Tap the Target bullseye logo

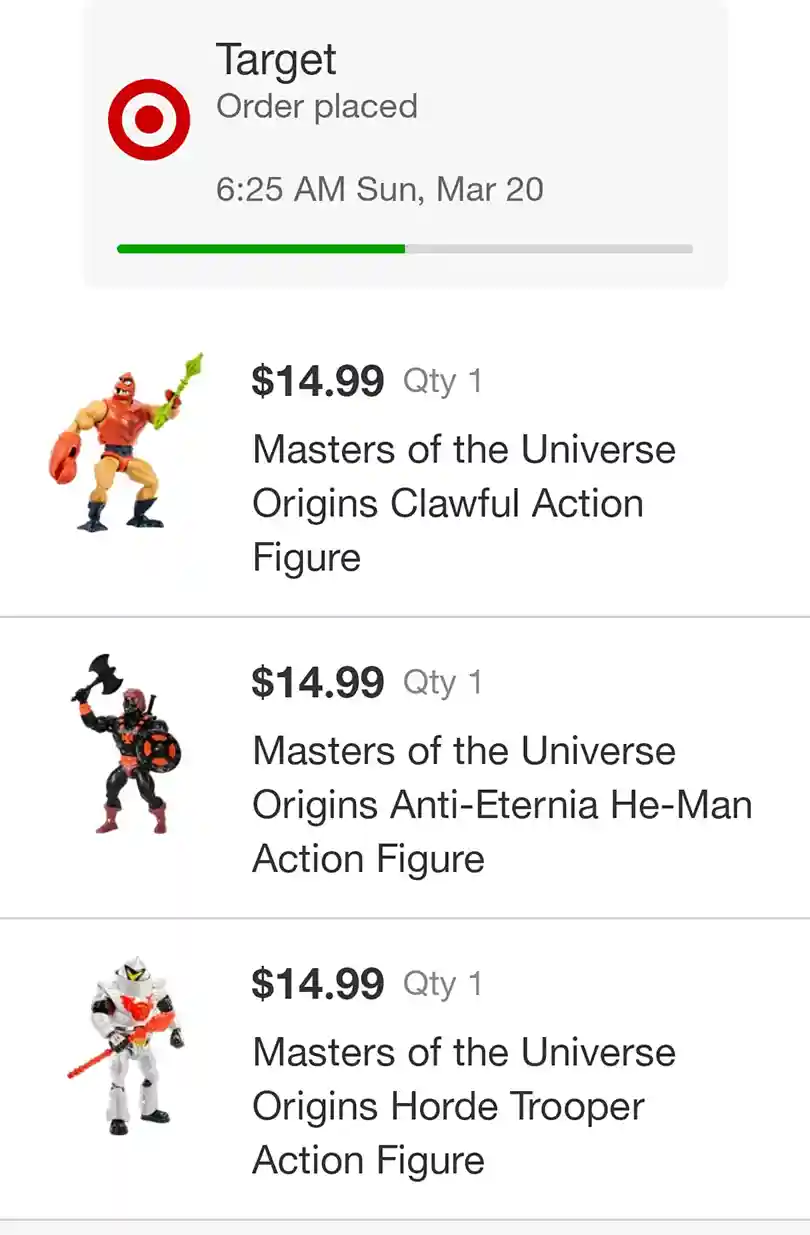tap(149, 120)
